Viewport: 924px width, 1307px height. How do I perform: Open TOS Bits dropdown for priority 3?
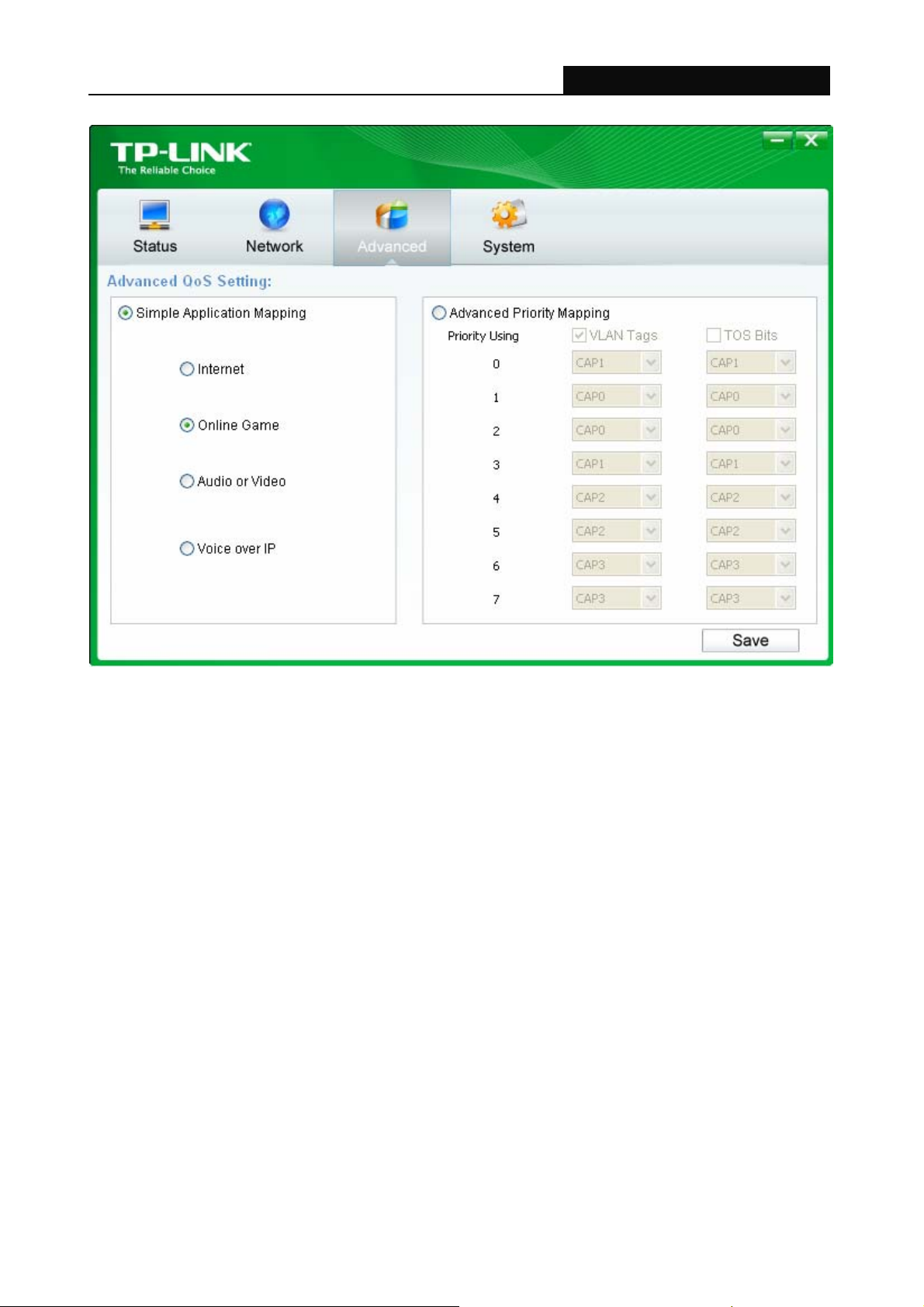751,464
